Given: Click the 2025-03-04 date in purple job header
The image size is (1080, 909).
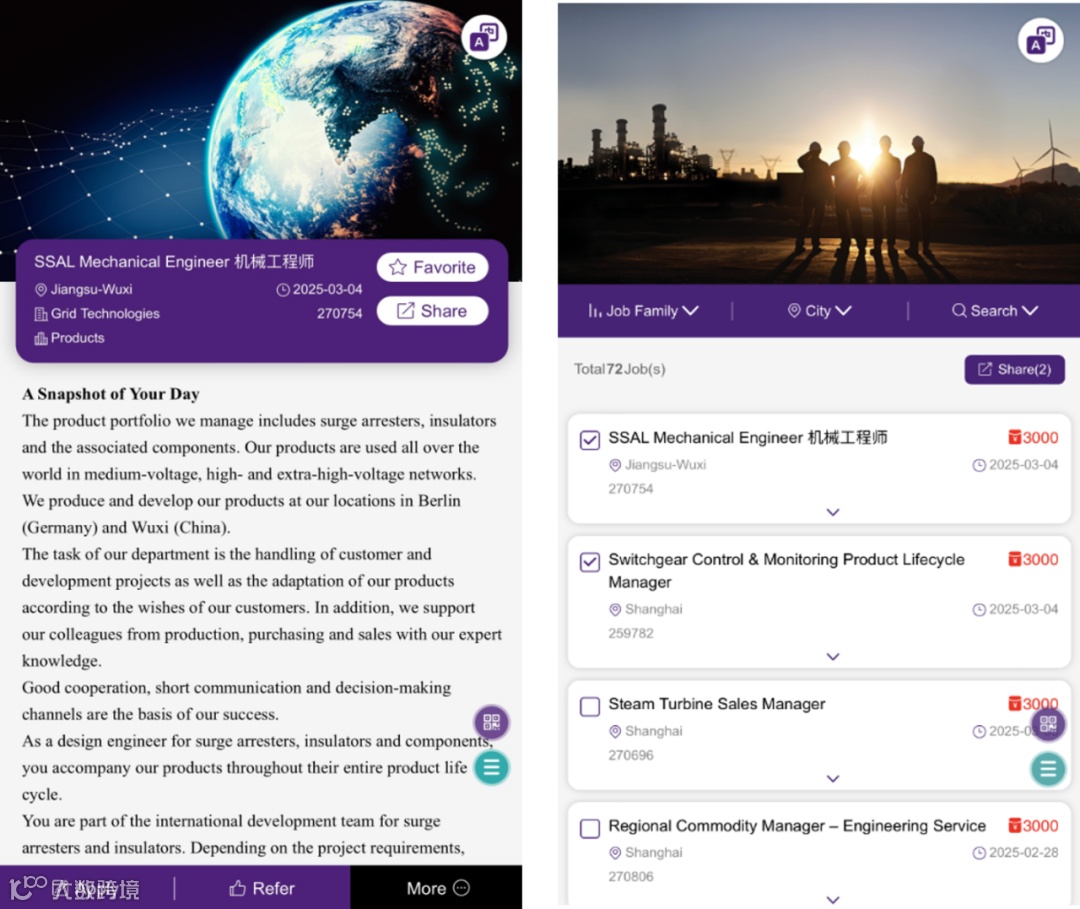Looking at the screenshot, I should point(319,290).
